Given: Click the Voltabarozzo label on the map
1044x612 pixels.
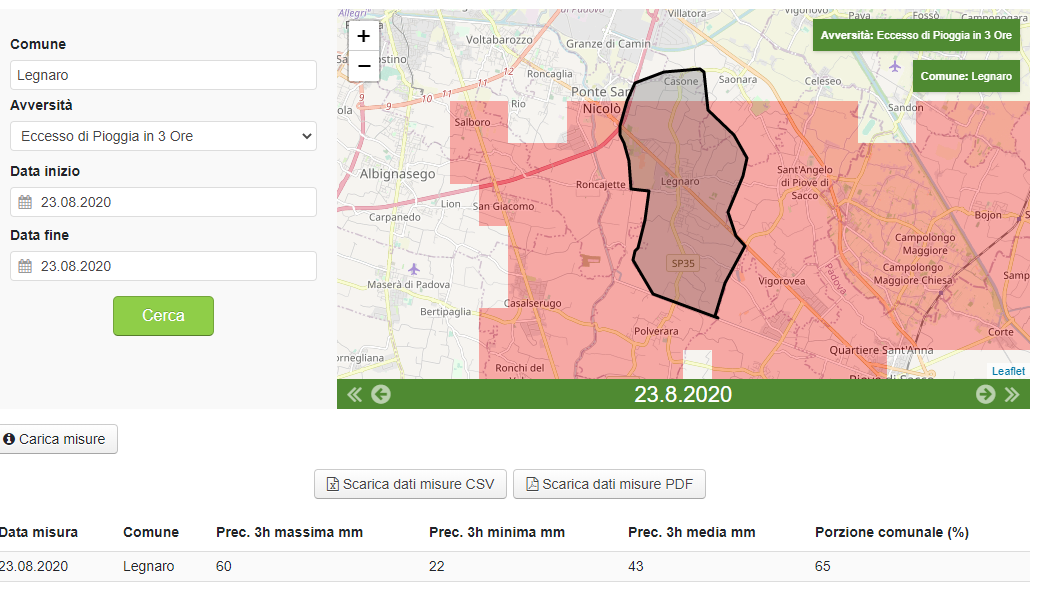Looking at the screenshot, I should pos(499,40).
